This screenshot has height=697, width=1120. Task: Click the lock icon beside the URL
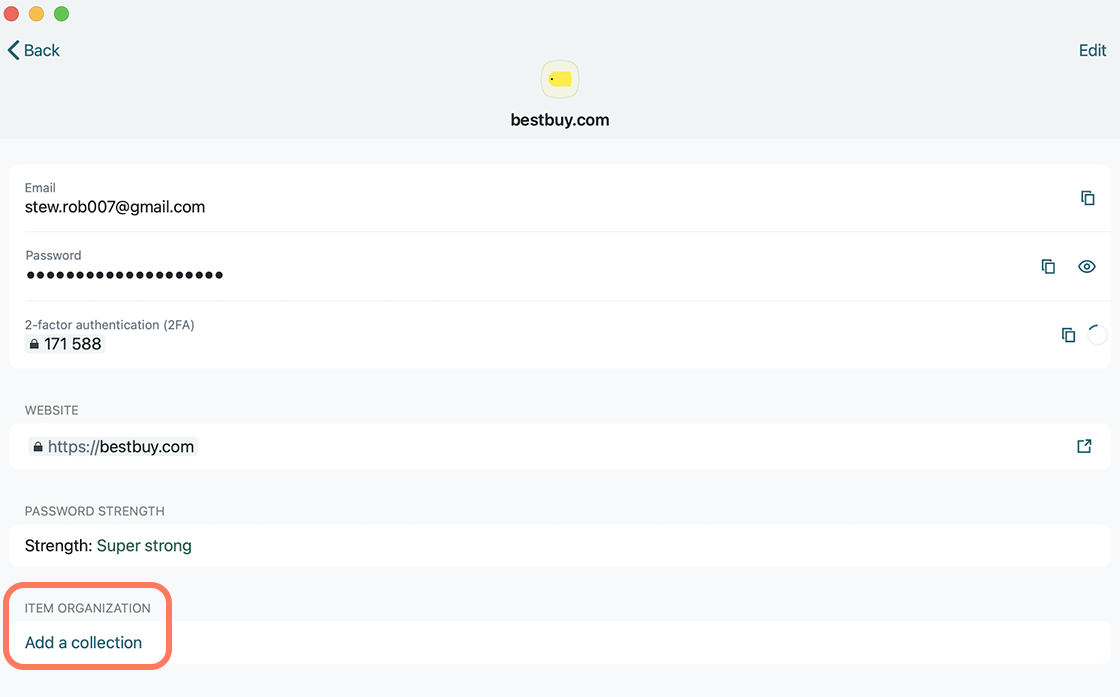(x=38, y=446)
